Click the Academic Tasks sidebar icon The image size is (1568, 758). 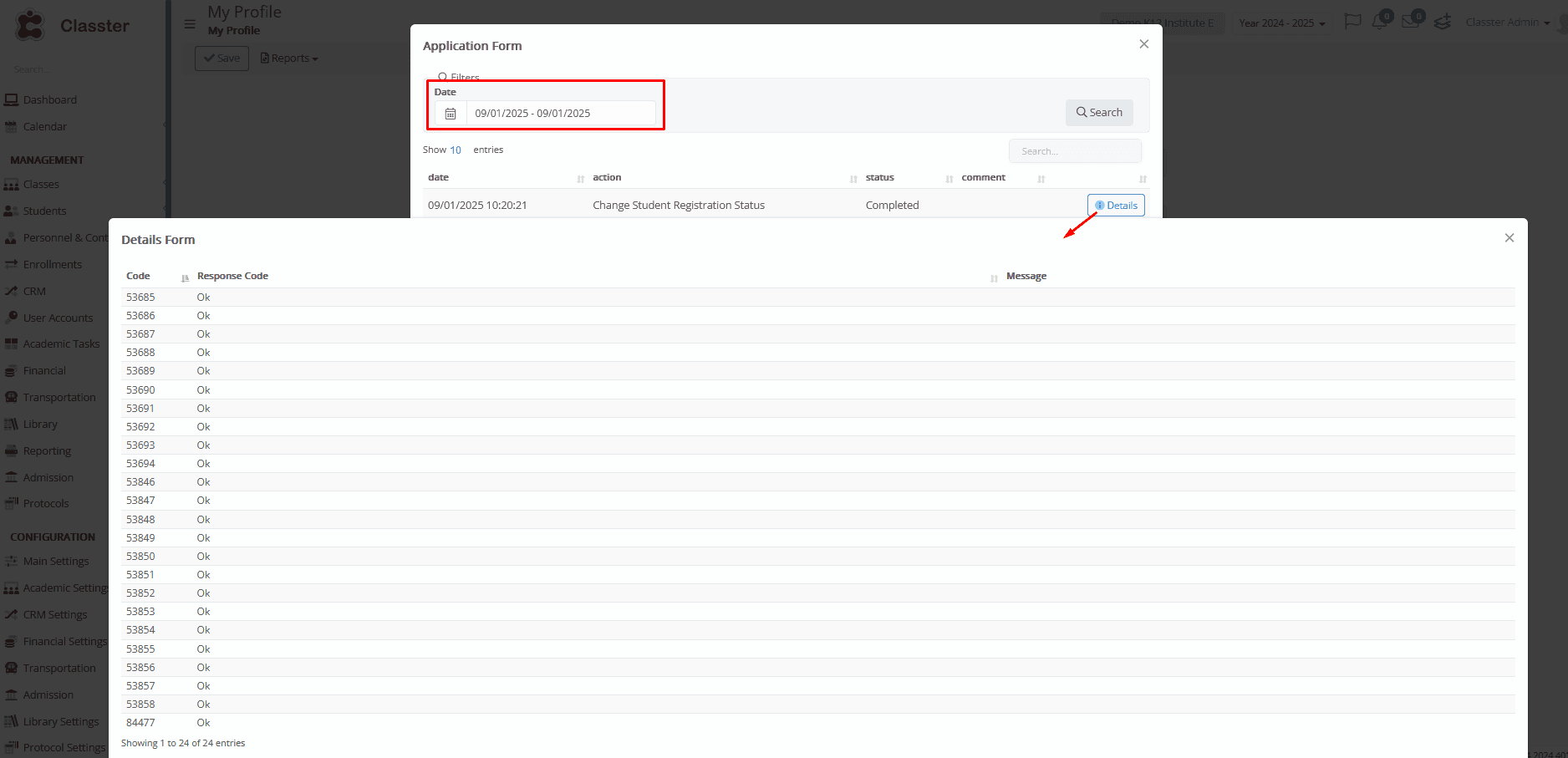click(x=11, y=343)
